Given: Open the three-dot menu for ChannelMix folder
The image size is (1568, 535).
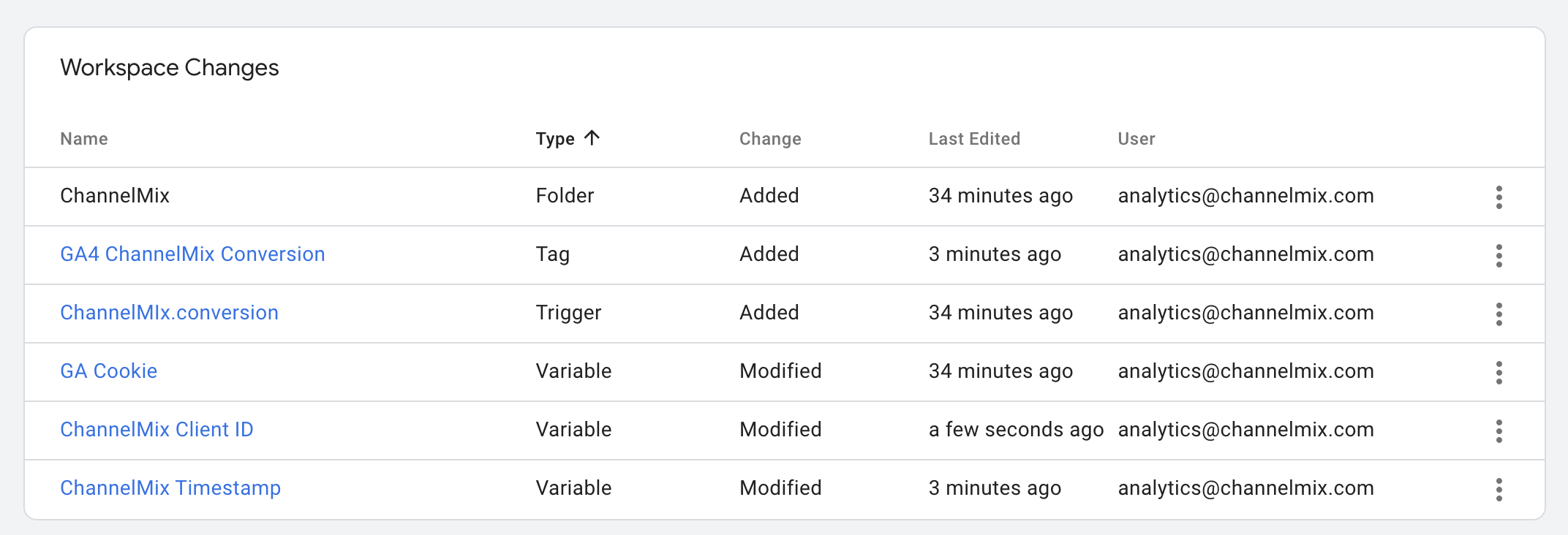Looking at the screenshot, I should click(x=1499, y=197).
